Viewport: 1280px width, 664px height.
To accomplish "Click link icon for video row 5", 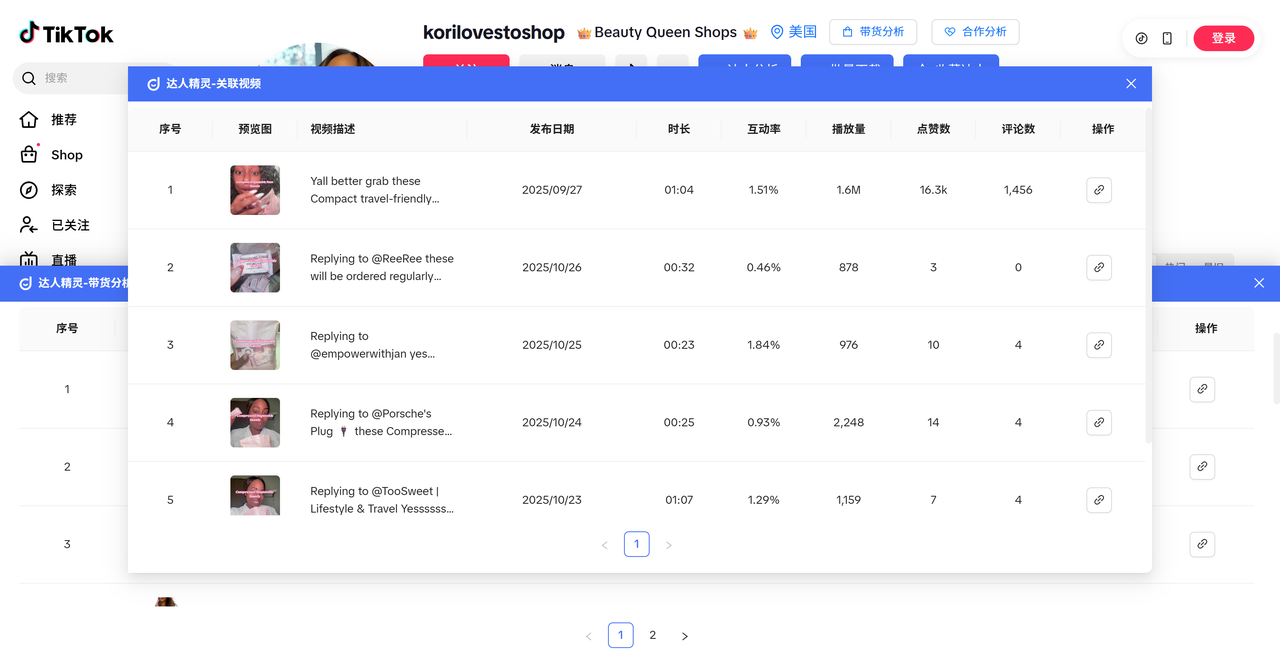I will pyautogui.click(x=1098, y=500).
